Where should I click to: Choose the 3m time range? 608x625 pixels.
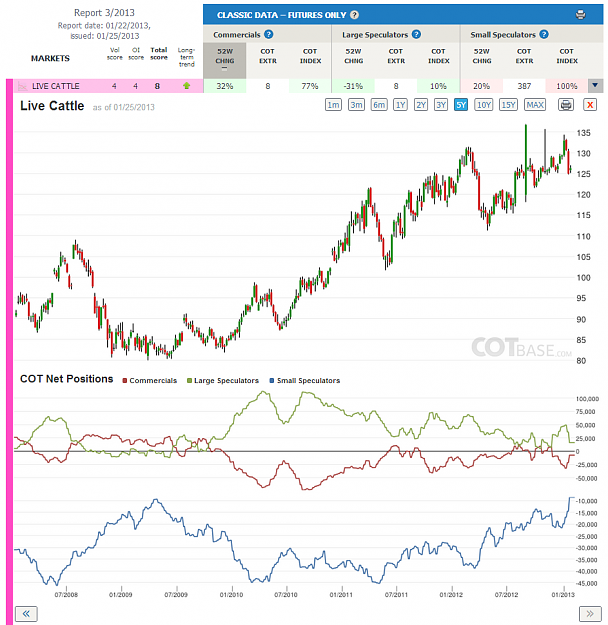(x=356, y=105)
